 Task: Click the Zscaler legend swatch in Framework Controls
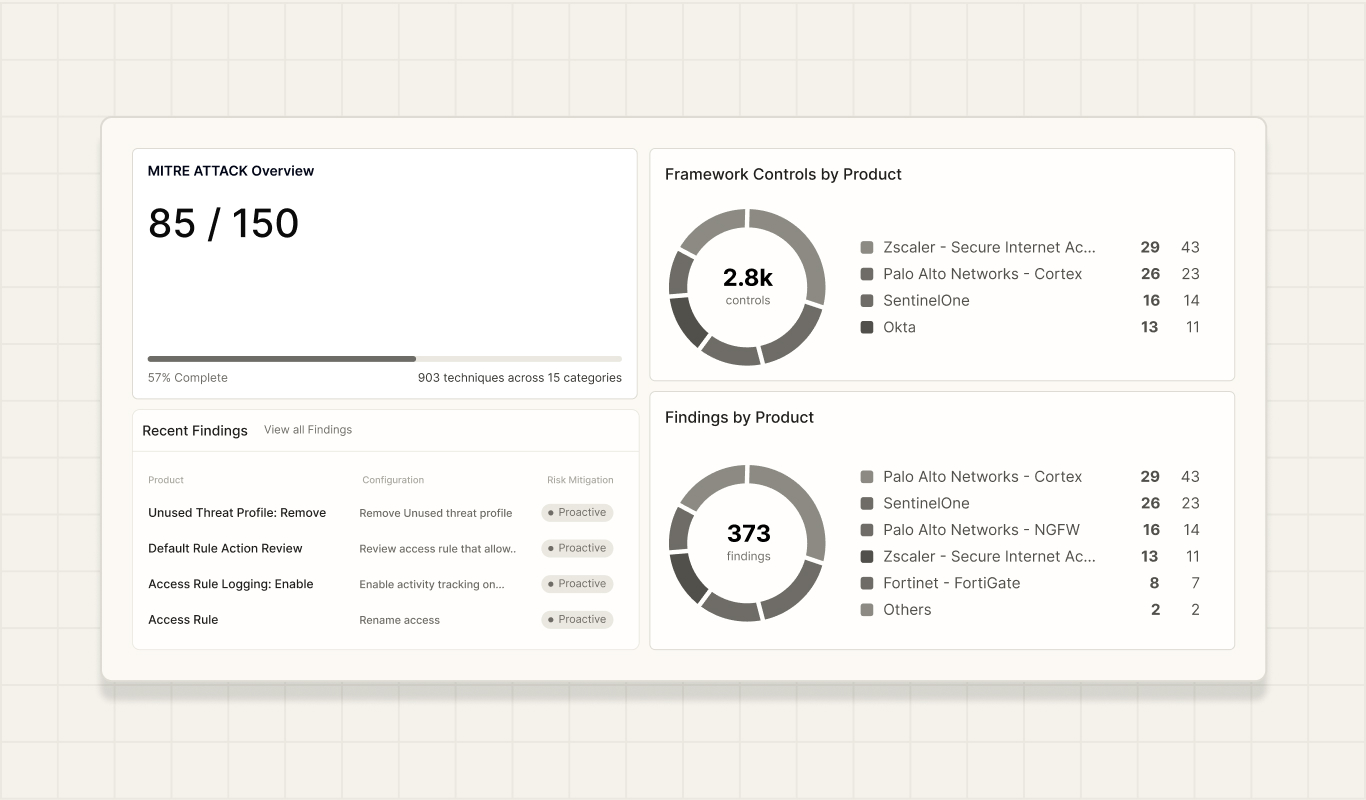[867, 247]
